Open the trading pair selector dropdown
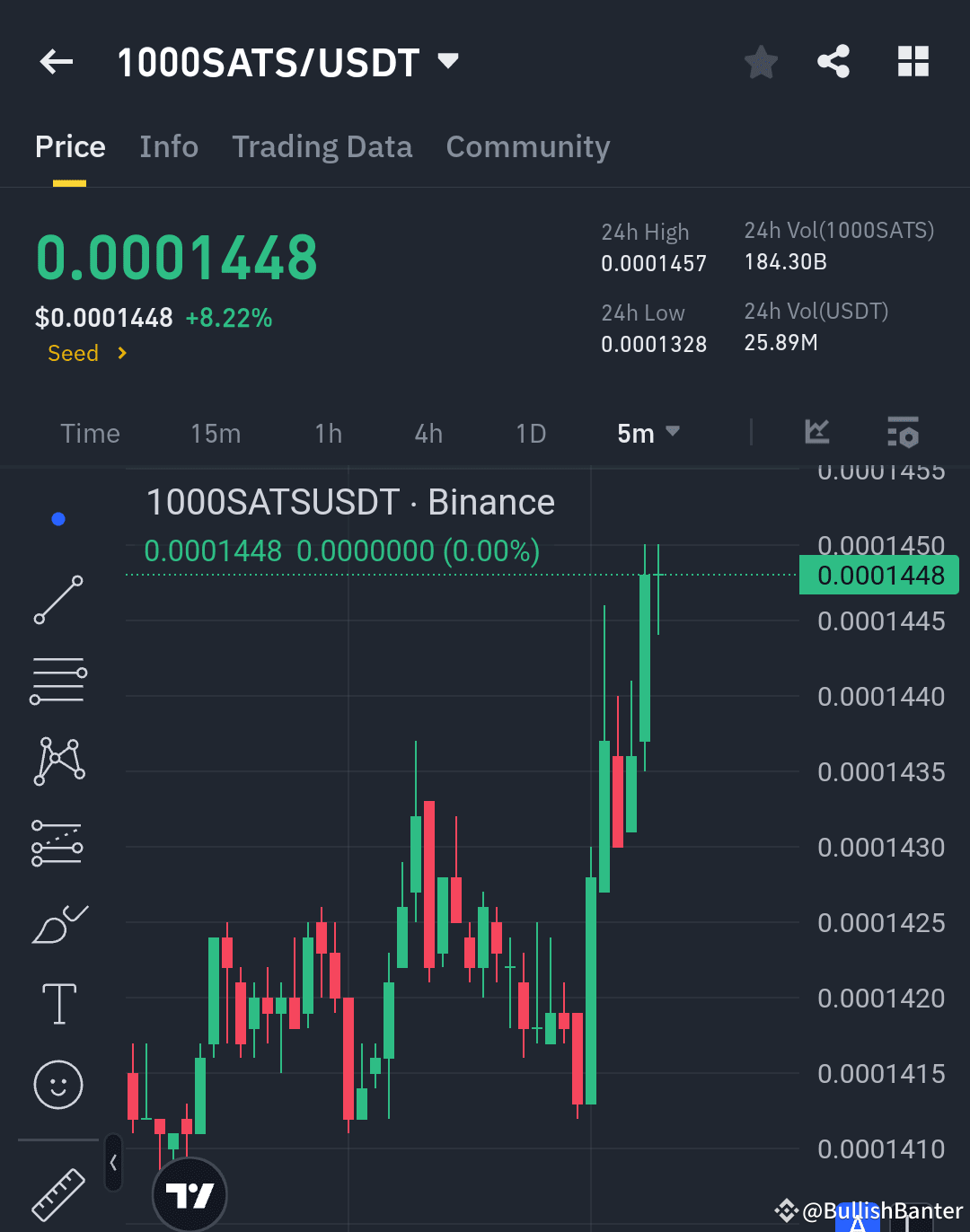Viewport: 970px width, 1232px height. point(446,61)
